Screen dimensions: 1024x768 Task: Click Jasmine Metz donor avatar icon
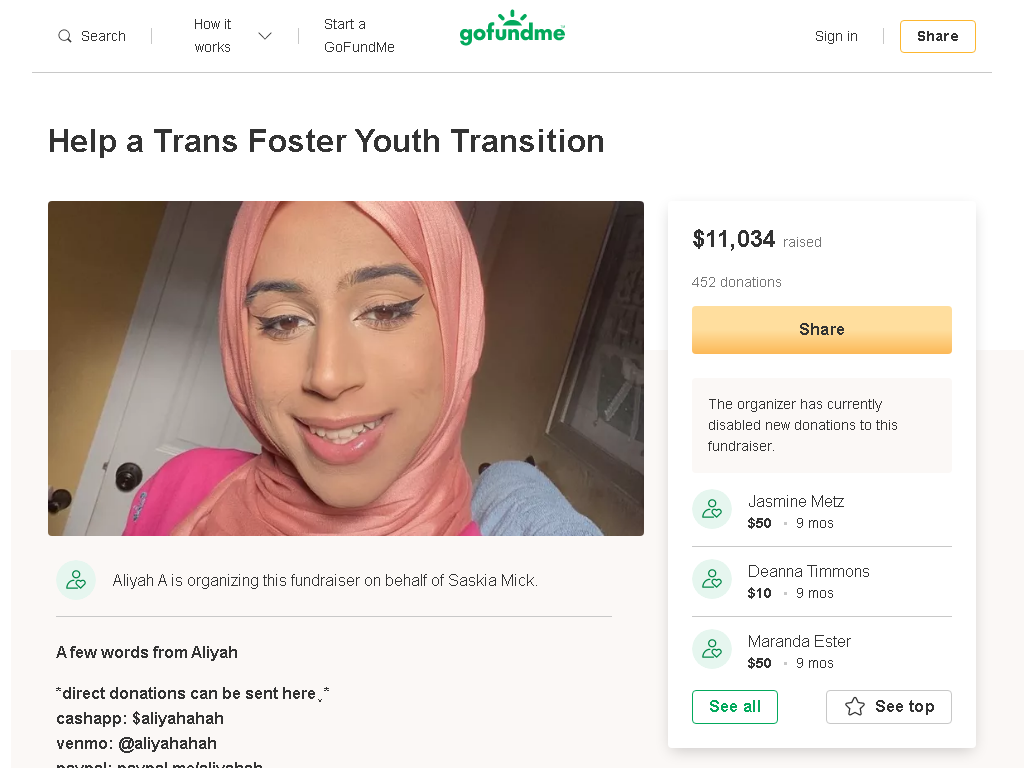point(712,509)
